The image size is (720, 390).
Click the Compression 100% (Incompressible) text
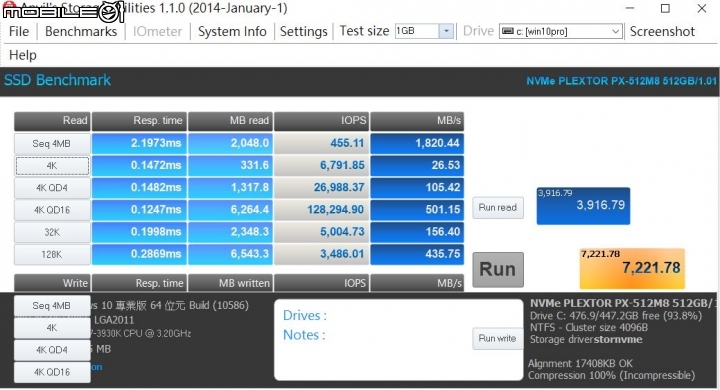pyautogui.click(x=612, y=375)
